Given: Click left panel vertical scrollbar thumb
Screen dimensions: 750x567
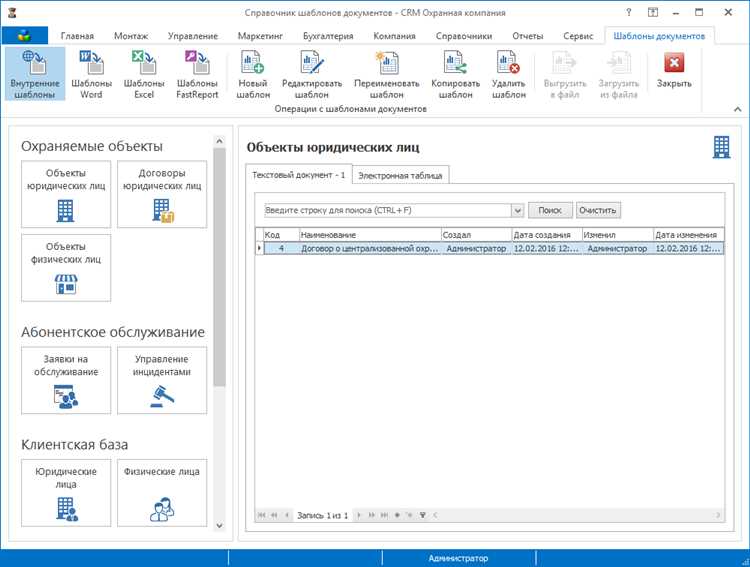Looking at the screenshot, I should pyautogui.click(x=220, y=267).
